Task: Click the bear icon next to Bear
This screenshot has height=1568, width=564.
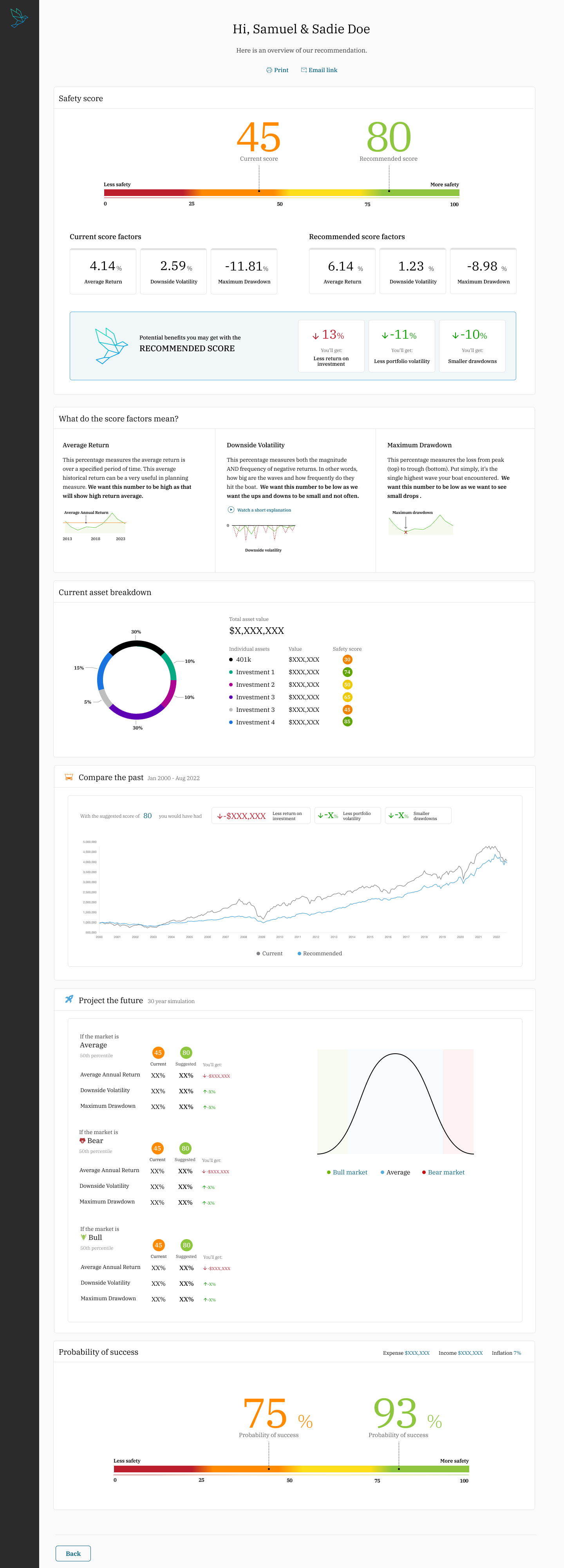Action: (82, 1141)
